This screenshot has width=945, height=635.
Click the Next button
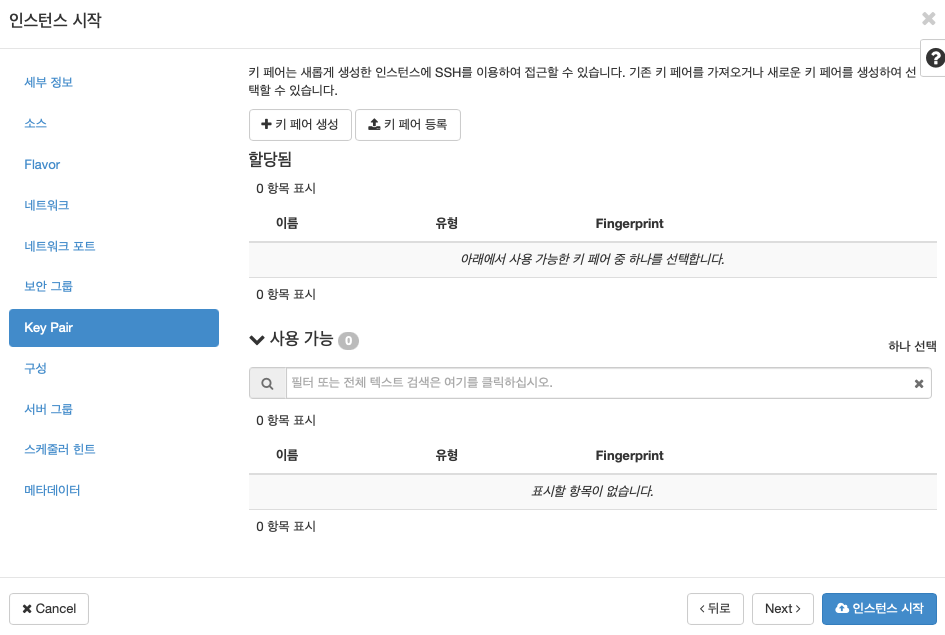pyautogui.click(x=782, y=608)
